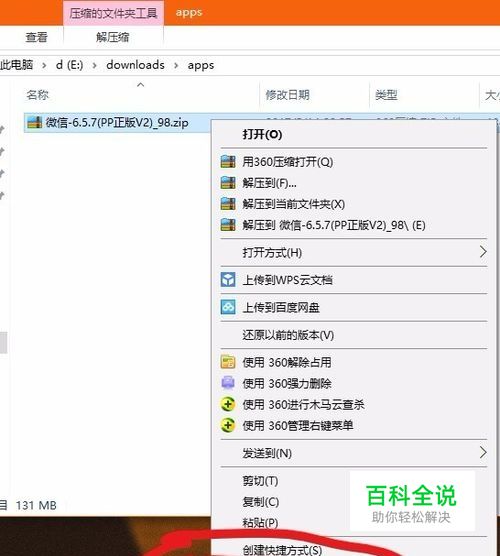Click the icon beside 解压到 微信-6.5.7(PP正版V2)_98\

[228, 225]
